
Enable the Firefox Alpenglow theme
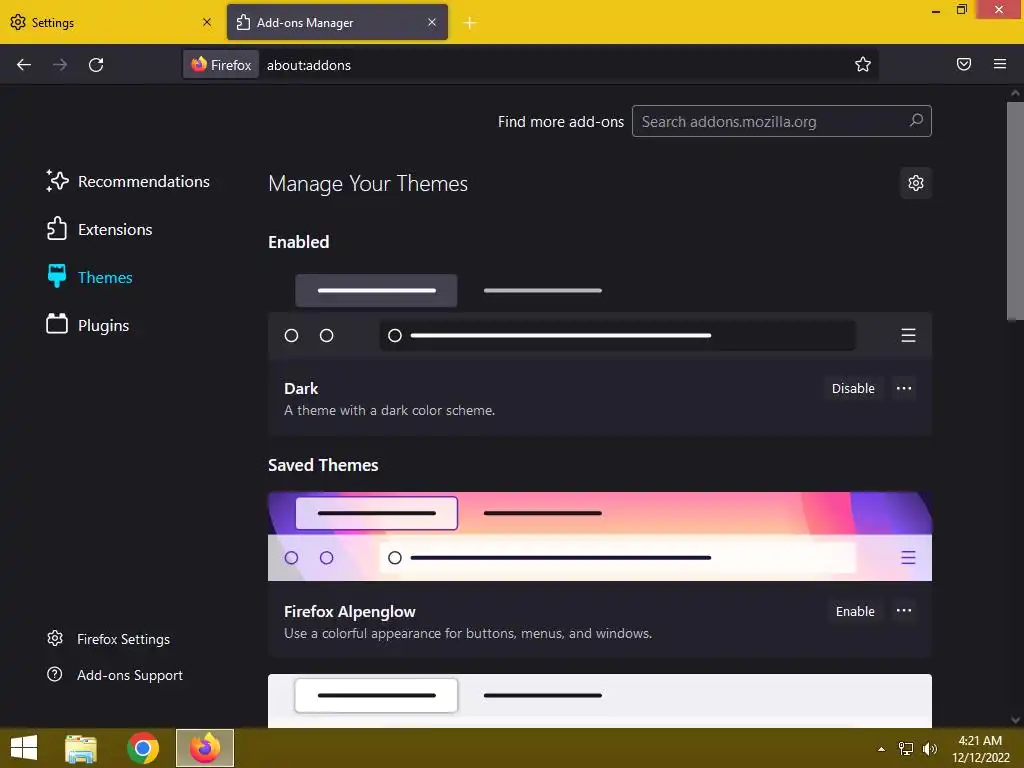pos(855,611)
